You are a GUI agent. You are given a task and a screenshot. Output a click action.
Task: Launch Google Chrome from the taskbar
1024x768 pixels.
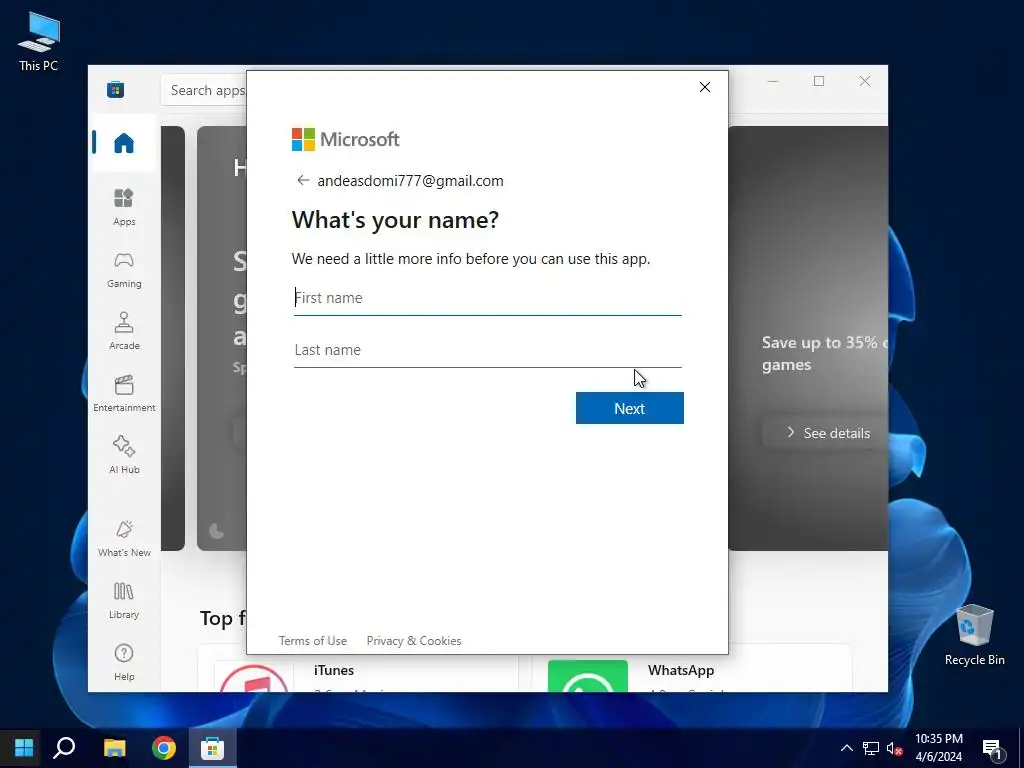click(x=164, y=748)
